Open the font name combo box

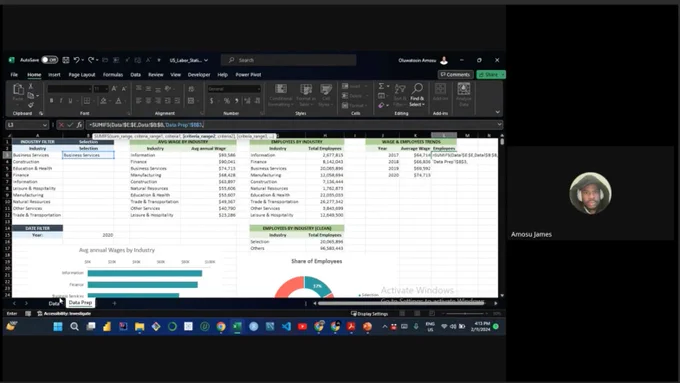[x=69, y=89]
